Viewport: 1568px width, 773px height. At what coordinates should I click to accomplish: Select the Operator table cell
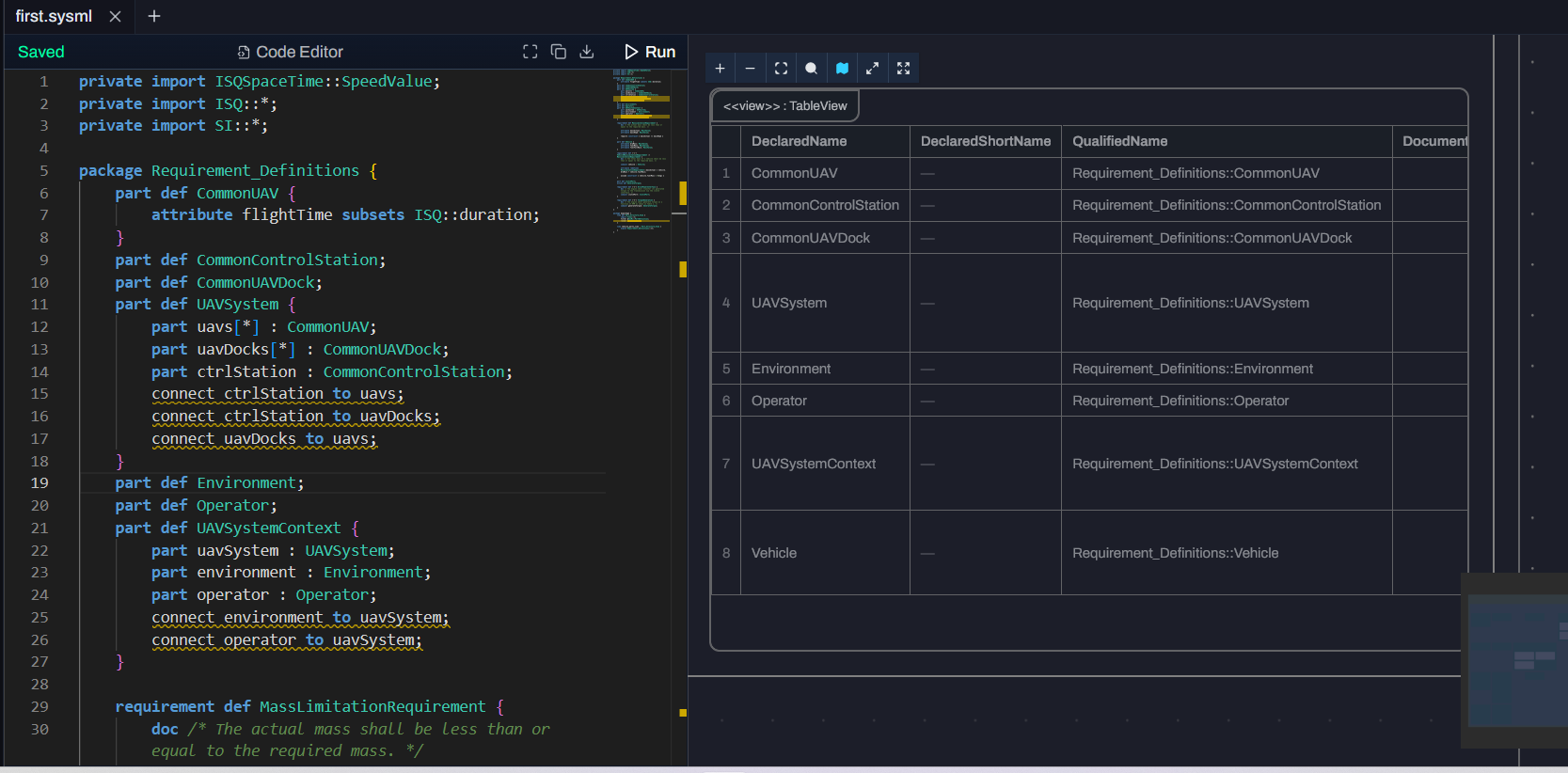point(825,401)
